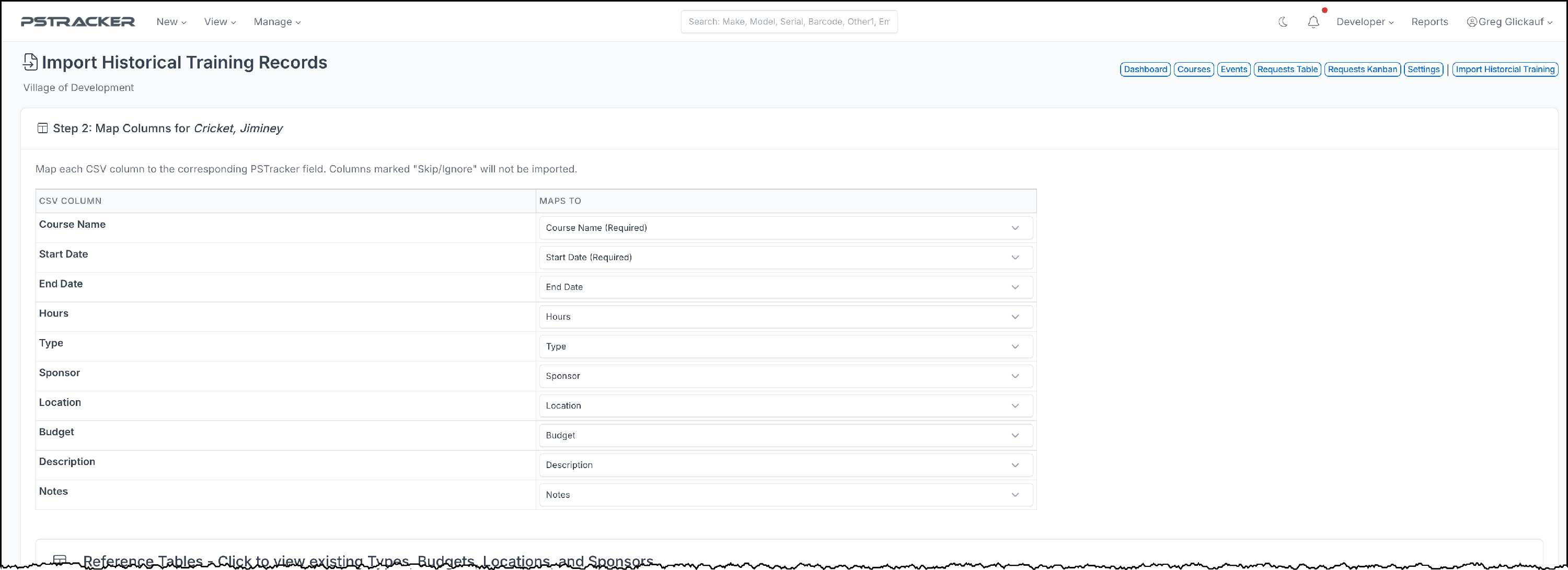
Task: Click the import document icon by the page title
Action: point(30,62)
